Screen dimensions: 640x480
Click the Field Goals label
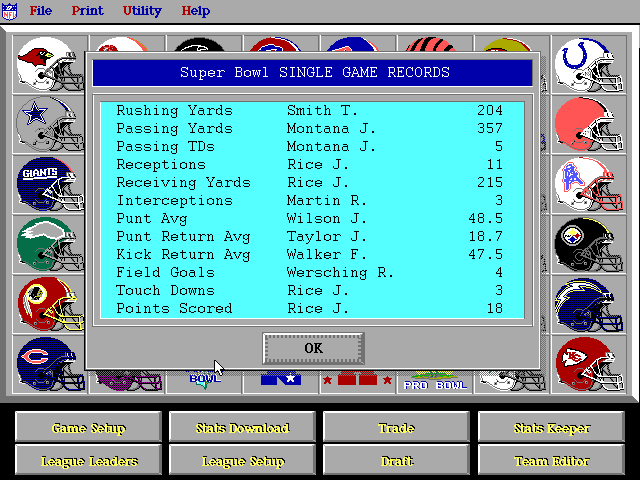tap(165, 272)
